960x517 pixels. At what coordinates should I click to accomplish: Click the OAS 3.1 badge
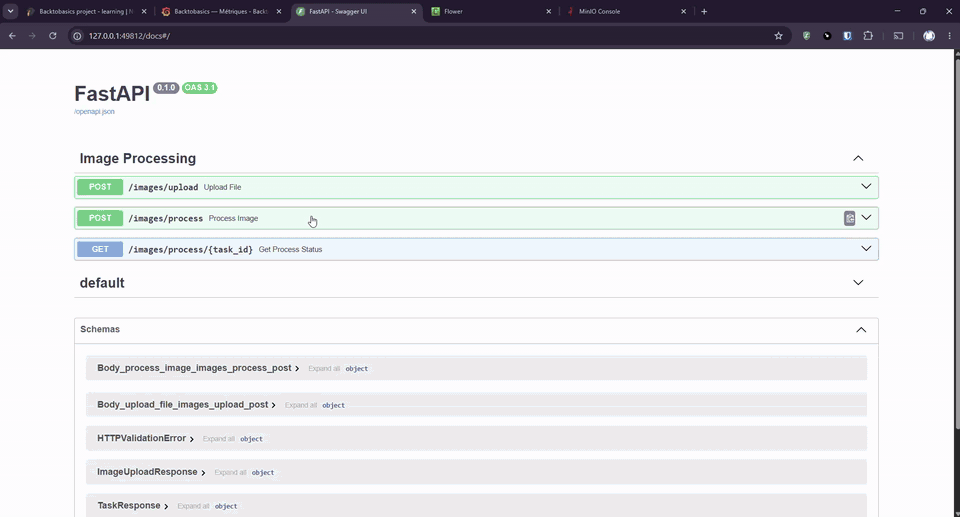[200, 88]
